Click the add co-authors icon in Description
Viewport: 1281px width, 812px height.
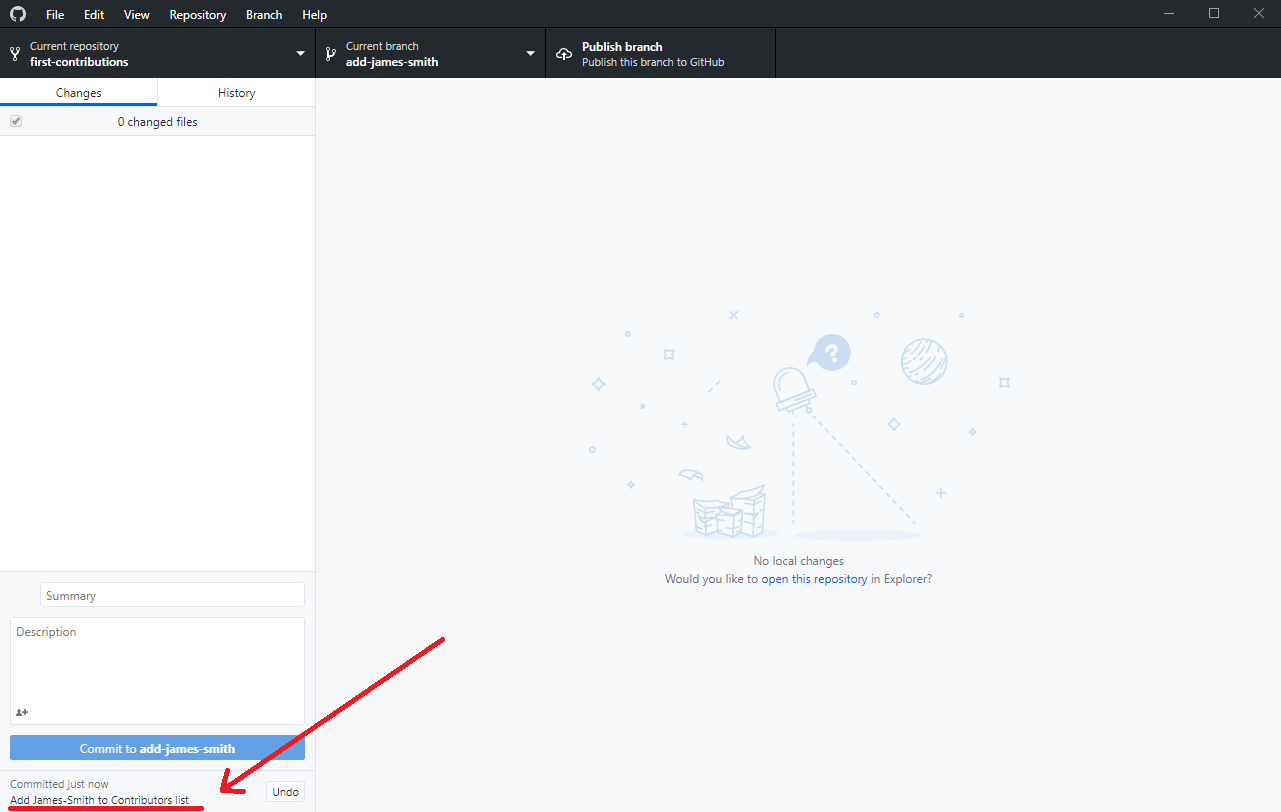(22, 712)
